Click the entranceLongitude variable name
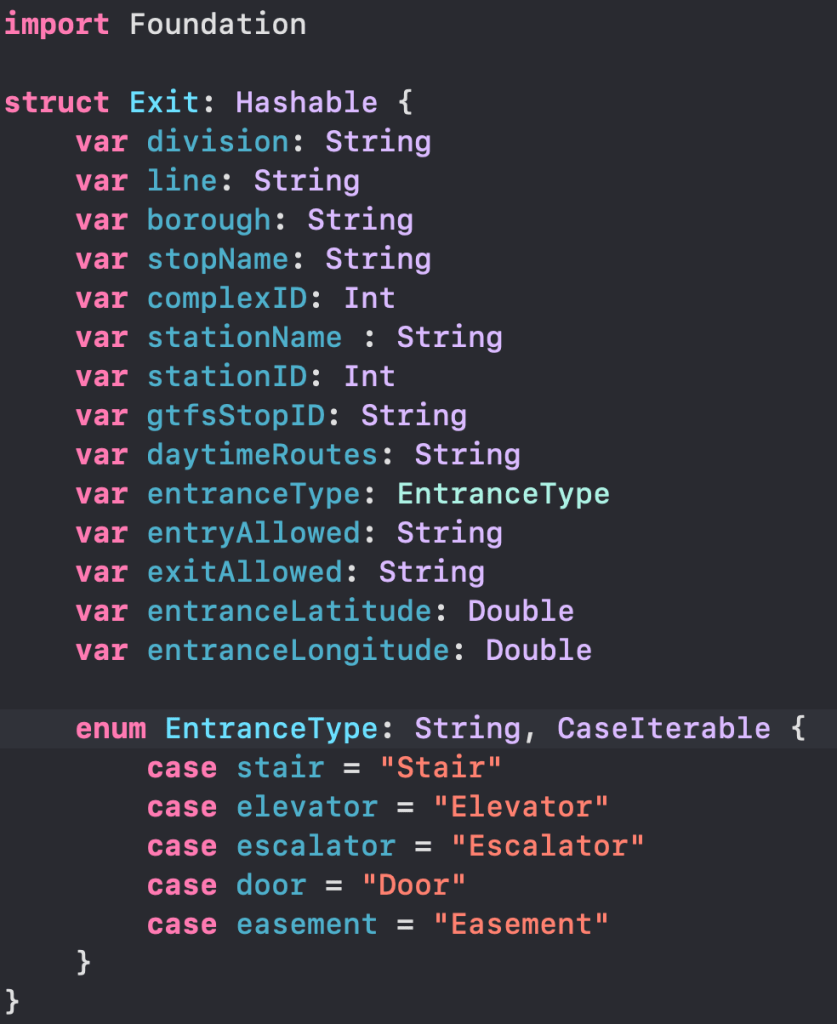This screenshot has height=1024, width=837. coord(299,651)
